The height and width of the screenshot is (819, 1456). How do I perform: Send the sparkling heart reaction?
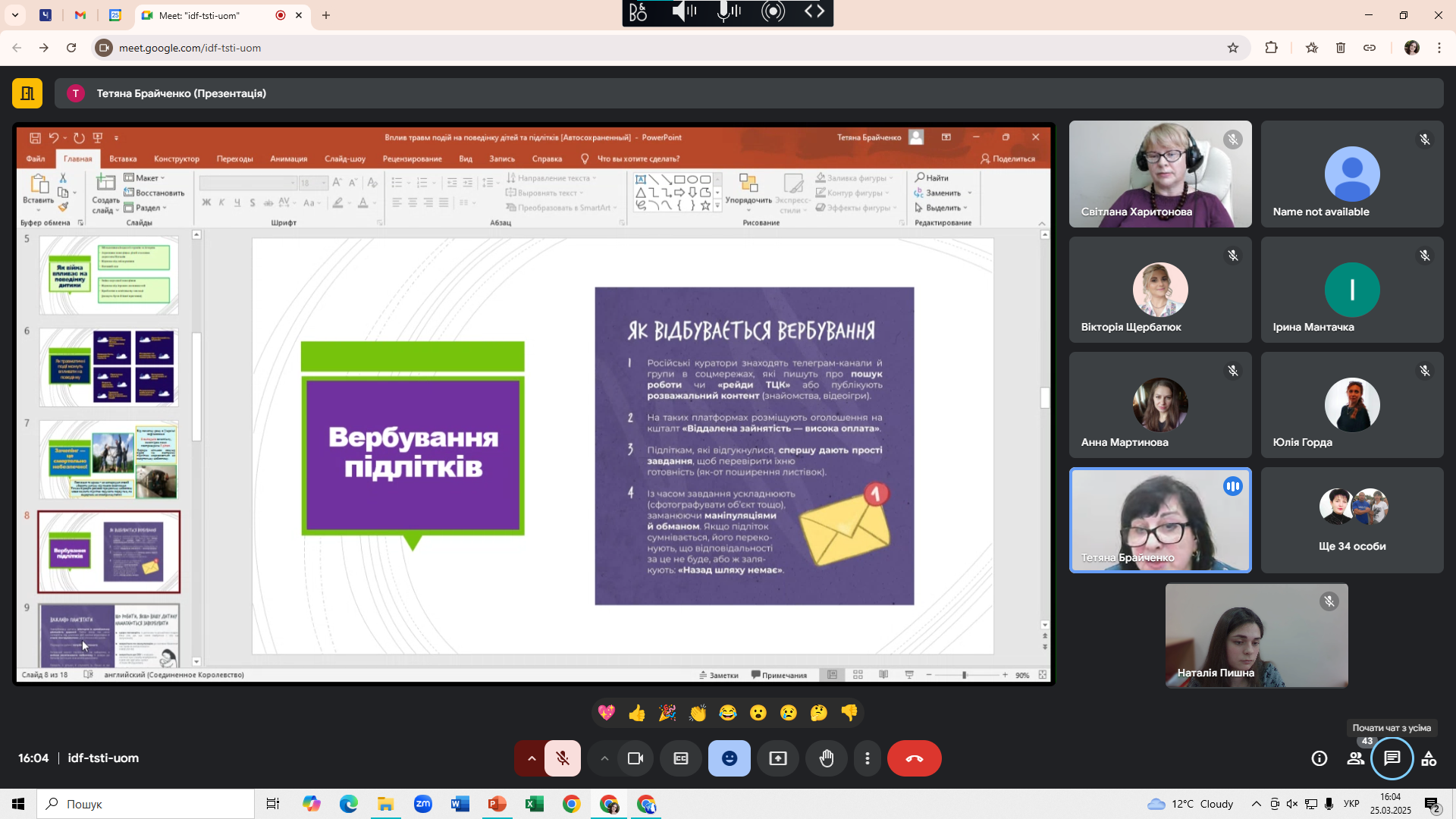point(607,713)
